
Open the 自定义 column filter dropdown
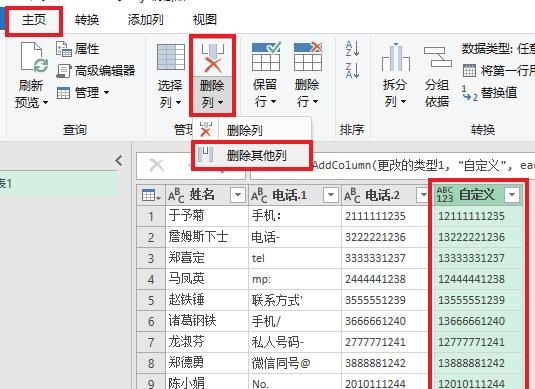[512, 195]
